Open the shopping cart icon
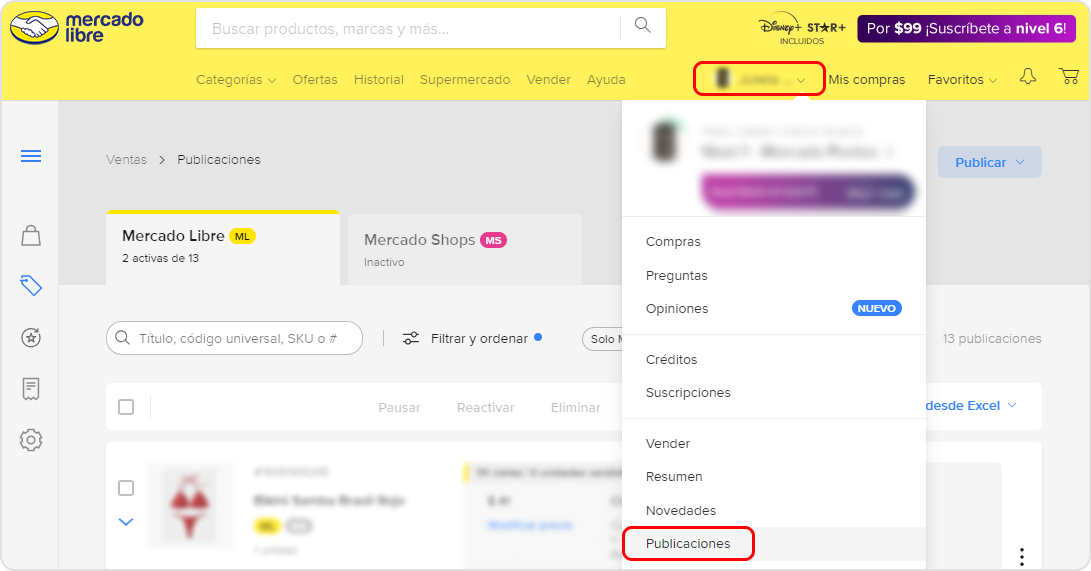This screenshot has height=571, width=1091. click(x=1069, y=77)
